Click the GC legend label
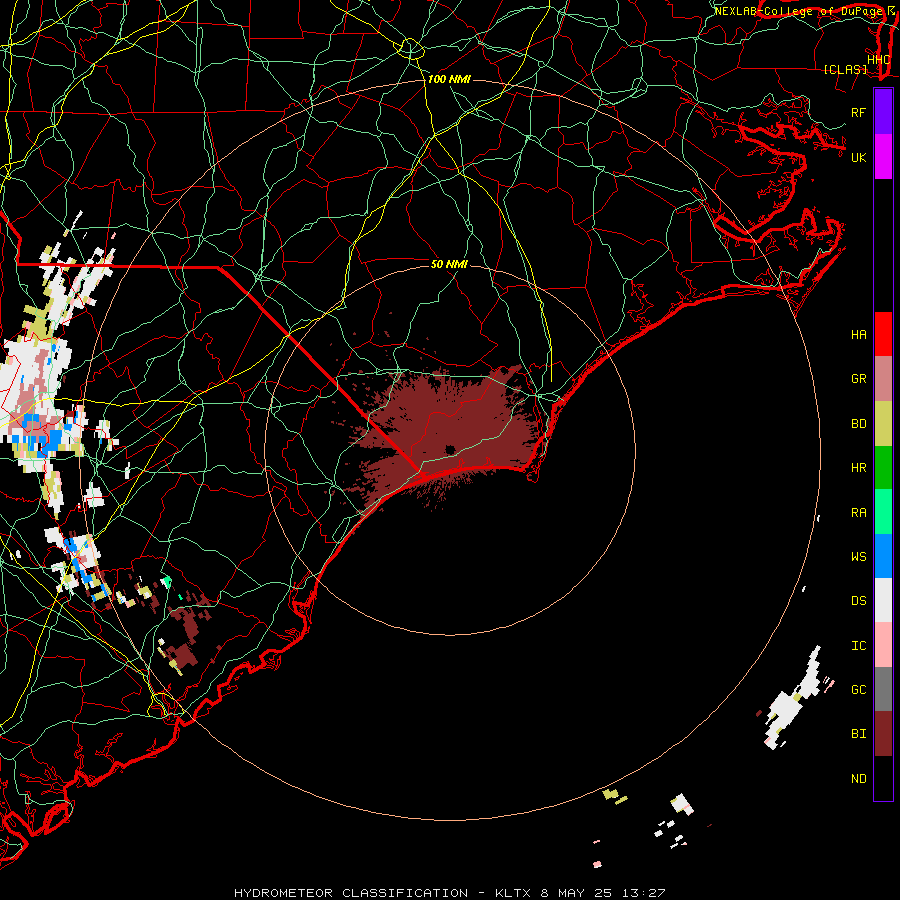This screenshot has height=900, width=900. coord(858,690)
